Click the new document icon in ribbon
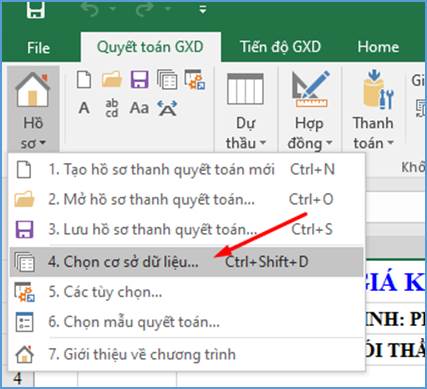 point(84,80)
